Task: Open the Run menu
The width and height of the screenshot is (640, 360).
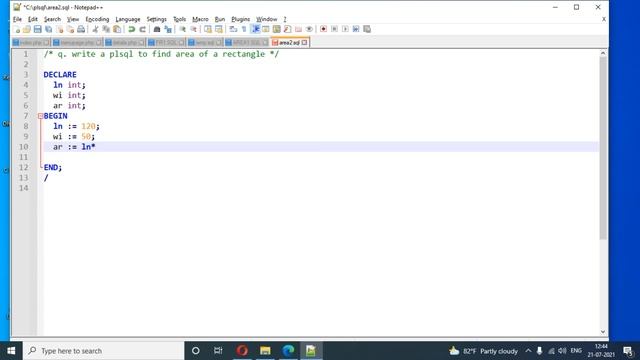Action: click(220, 19)
